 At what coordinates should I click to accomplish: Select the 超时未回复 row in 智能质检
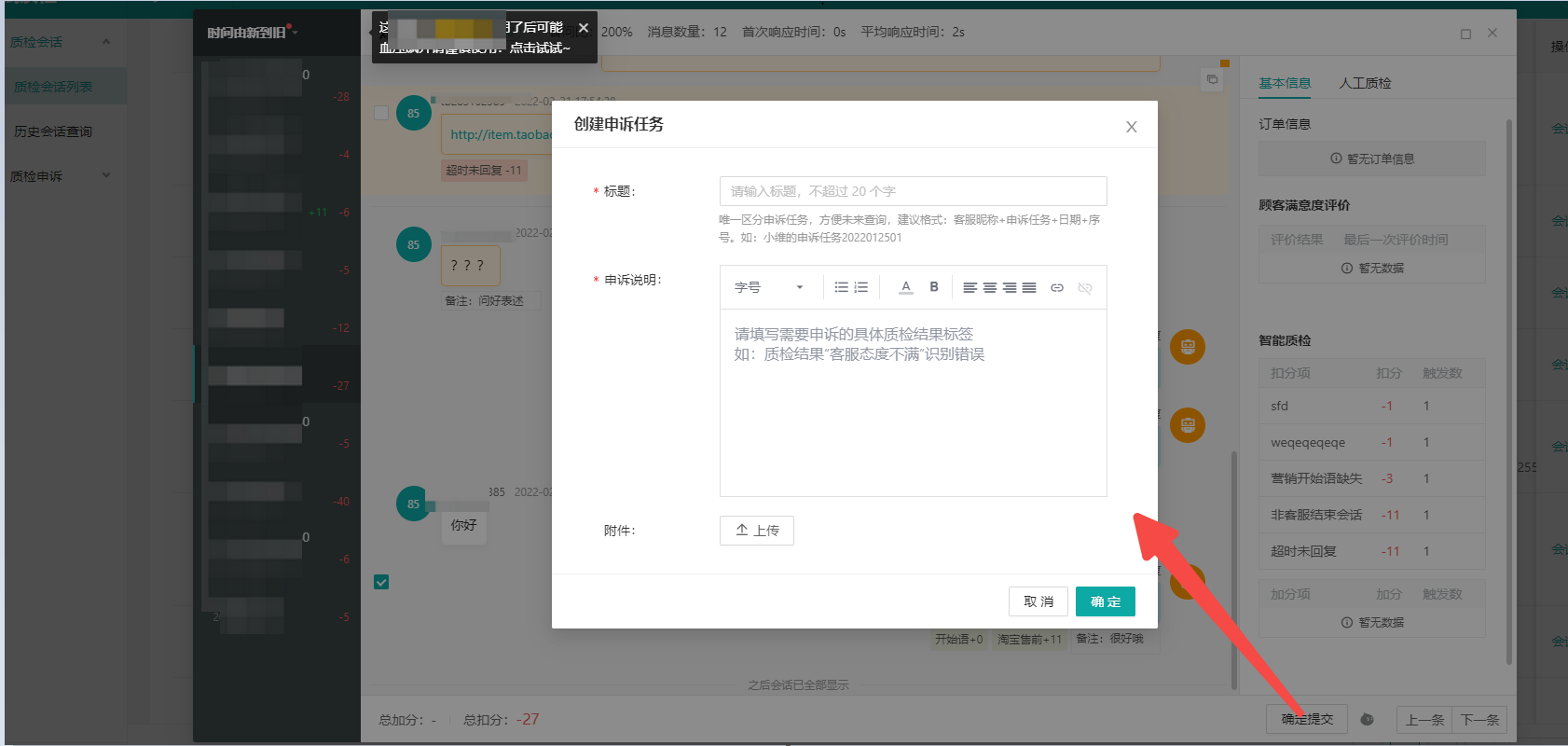pos(1371,551)
